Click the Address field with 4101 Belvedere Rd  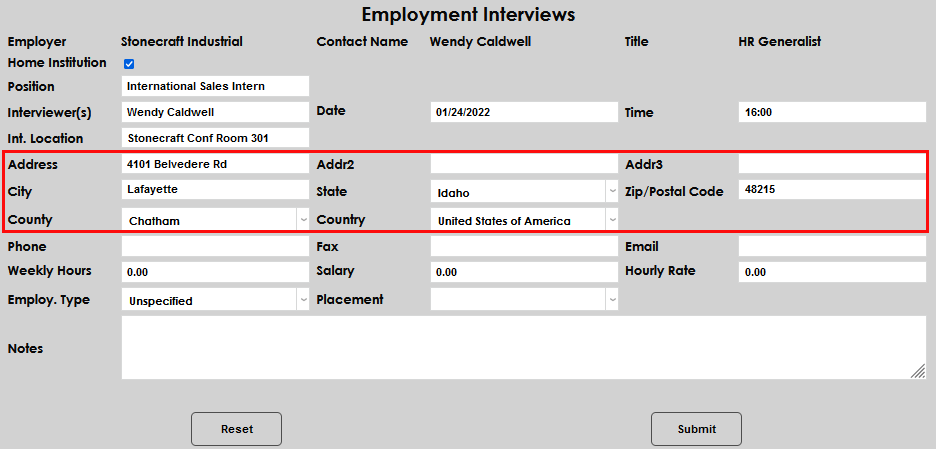(215, 164)
